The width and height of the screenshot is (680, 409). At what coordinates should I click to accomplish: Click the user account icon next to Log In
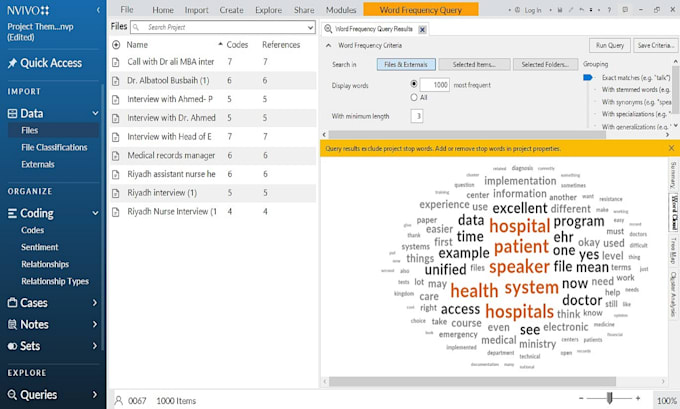click(x=517, y=10)
